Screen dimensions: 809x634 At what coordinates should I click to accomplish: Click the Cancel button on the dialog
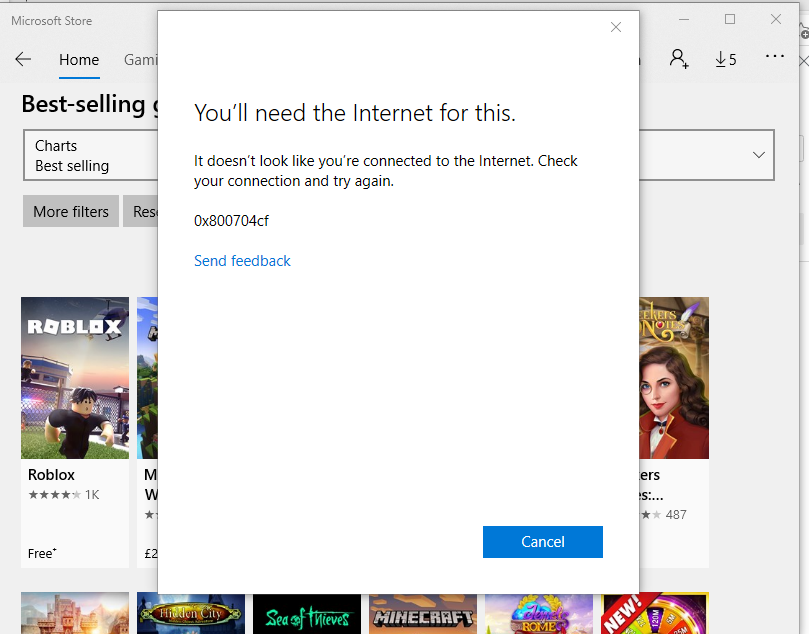[542, 541]
